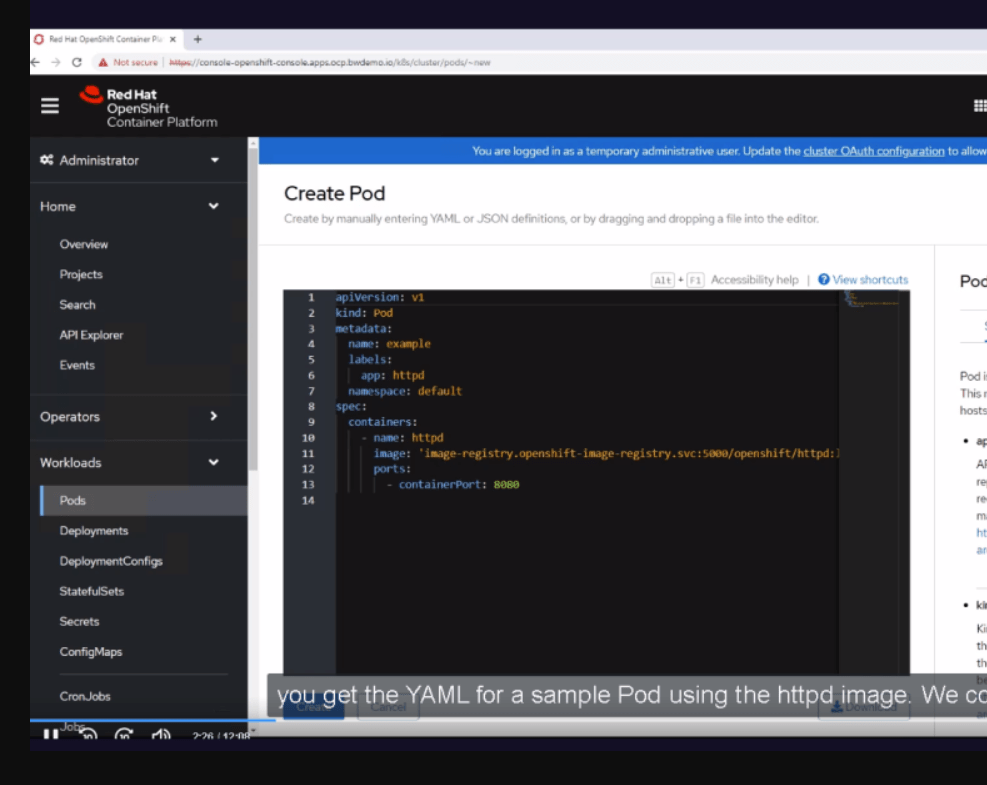Click the View shortcuts link
The width and height of the screenshot is (987, 785).
pyautogui.click(x=870, y=280)
